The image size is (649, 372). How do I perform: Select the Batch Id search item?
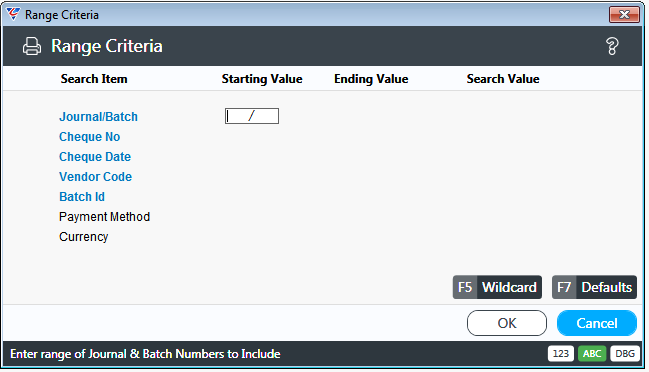[82, 197]
